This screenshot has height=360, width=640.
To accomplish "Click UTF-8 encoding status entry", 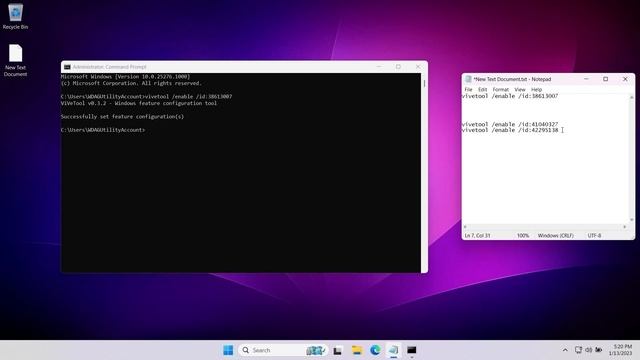I will tap(594, 236).
